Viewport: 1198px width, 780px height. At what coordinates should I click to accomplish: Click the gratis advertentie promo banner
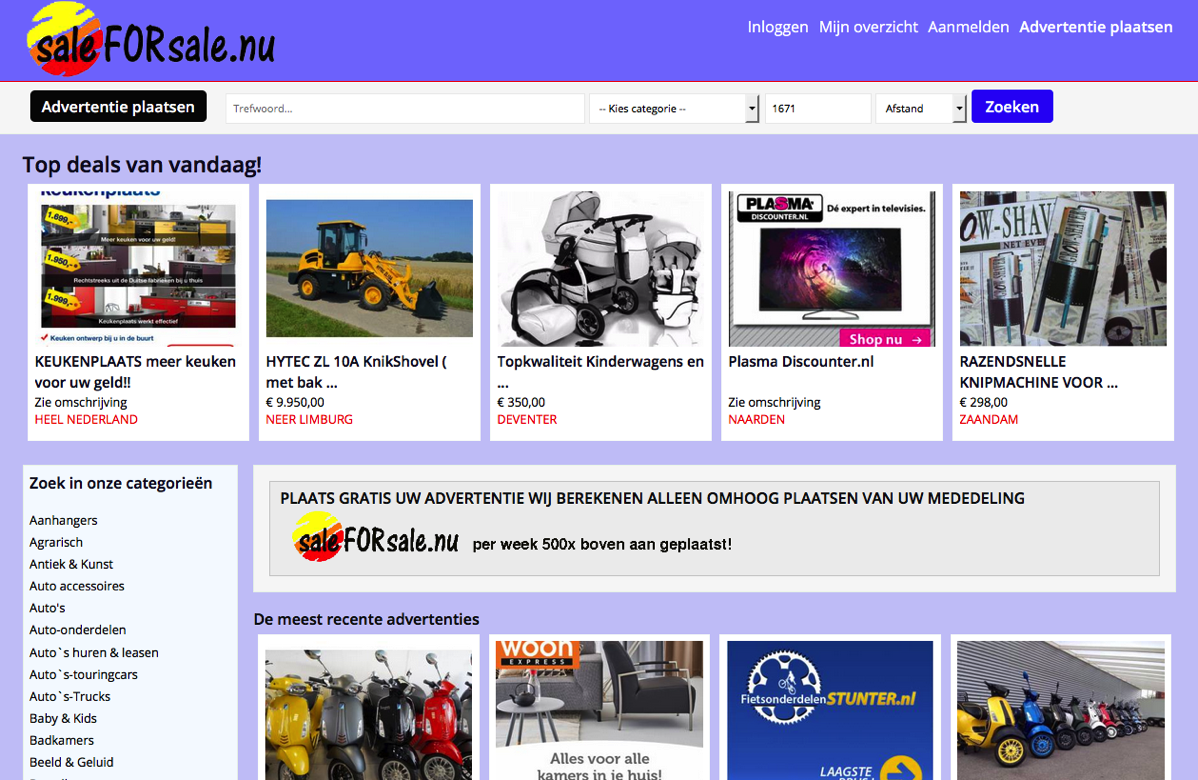point(714,529)
